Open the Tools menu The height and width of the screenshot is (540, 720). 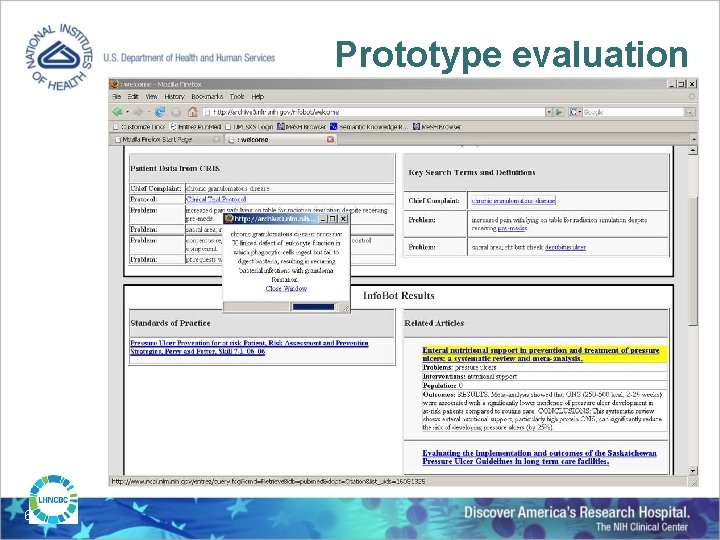[237, 96]
